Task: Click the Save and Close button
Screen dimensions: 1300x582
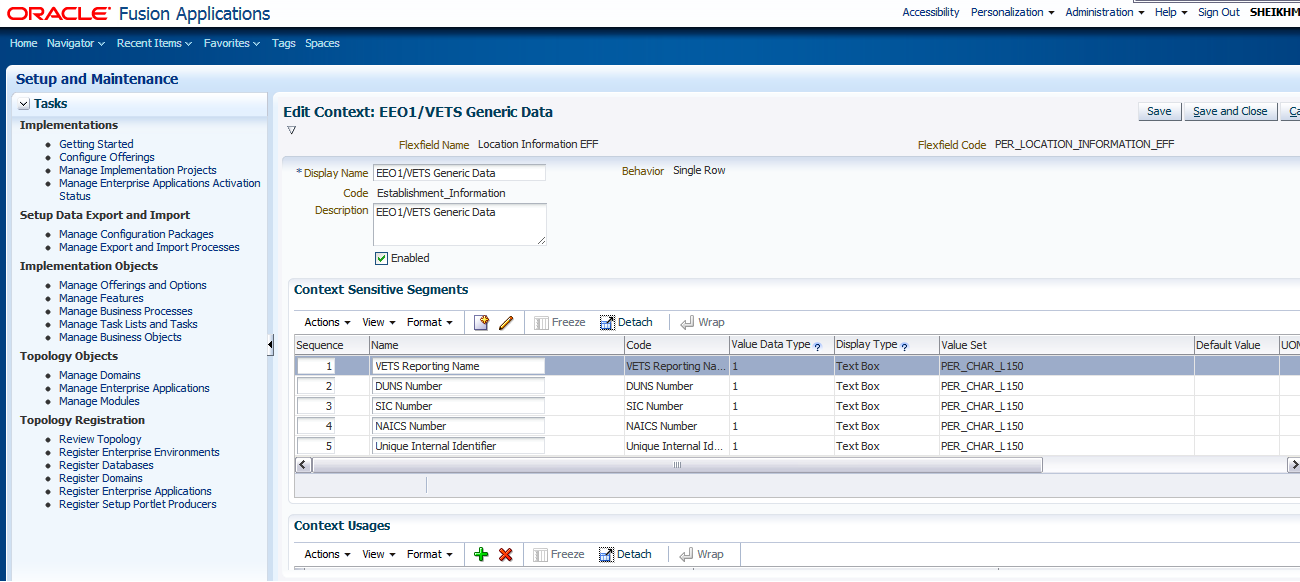Action: click(x=1230, y=111)
